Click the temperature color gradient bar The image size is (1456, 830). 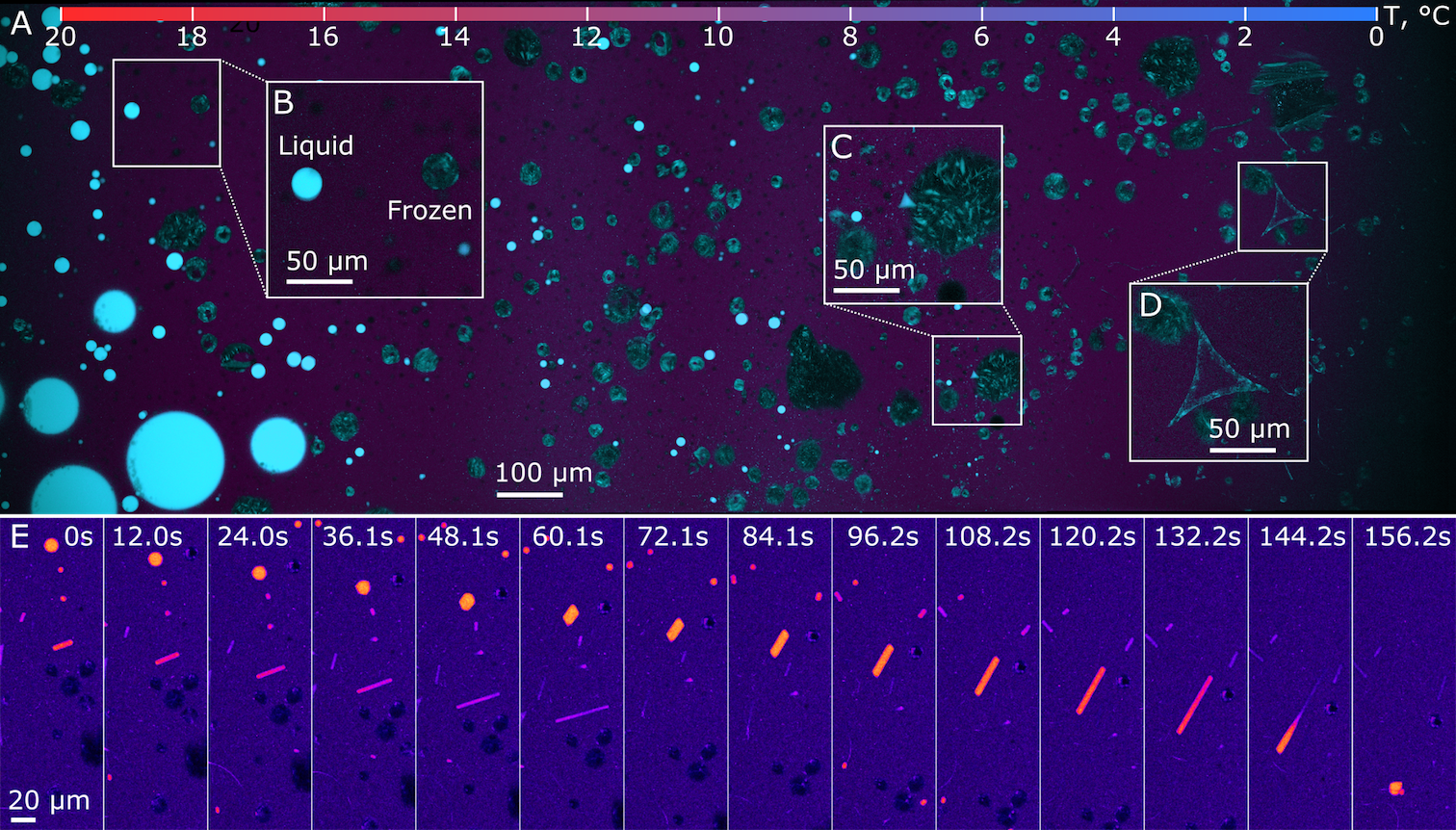718,13
